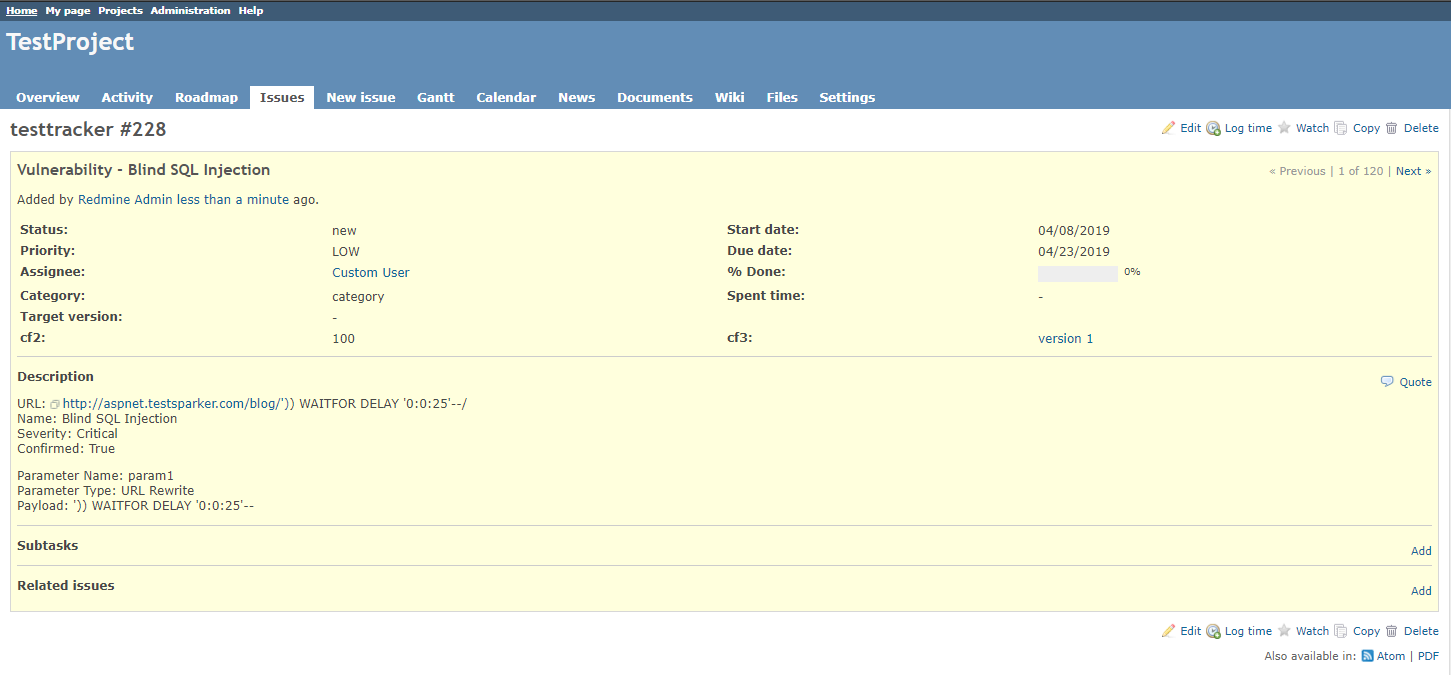The width and height of the screenshot is (1451, 675).
Task: Click the trash can icon to delete issue
Action: tap(1392, 128)
